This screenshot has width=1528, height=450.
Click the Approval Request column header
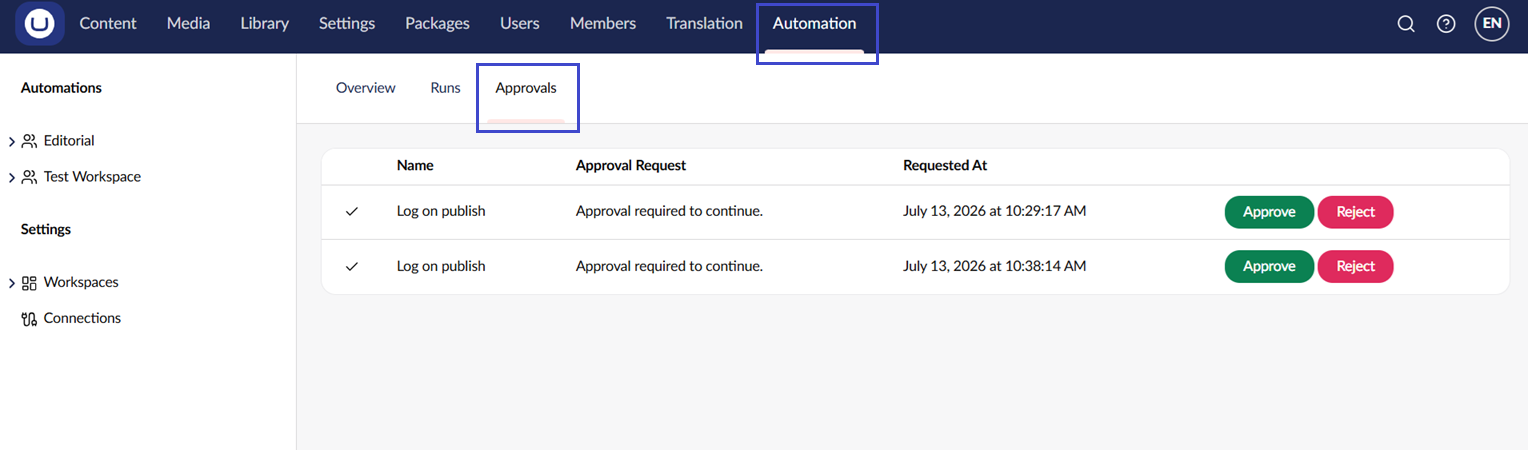click(631, 166)
